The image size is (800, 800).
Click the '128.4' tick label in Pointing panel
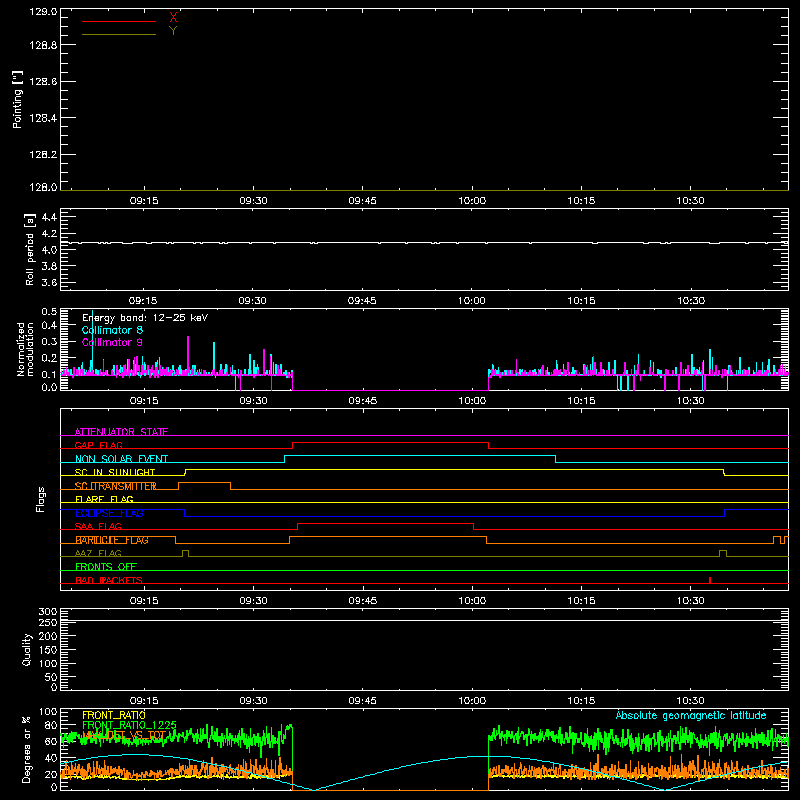pyautogui.click(x=43, y=118)
